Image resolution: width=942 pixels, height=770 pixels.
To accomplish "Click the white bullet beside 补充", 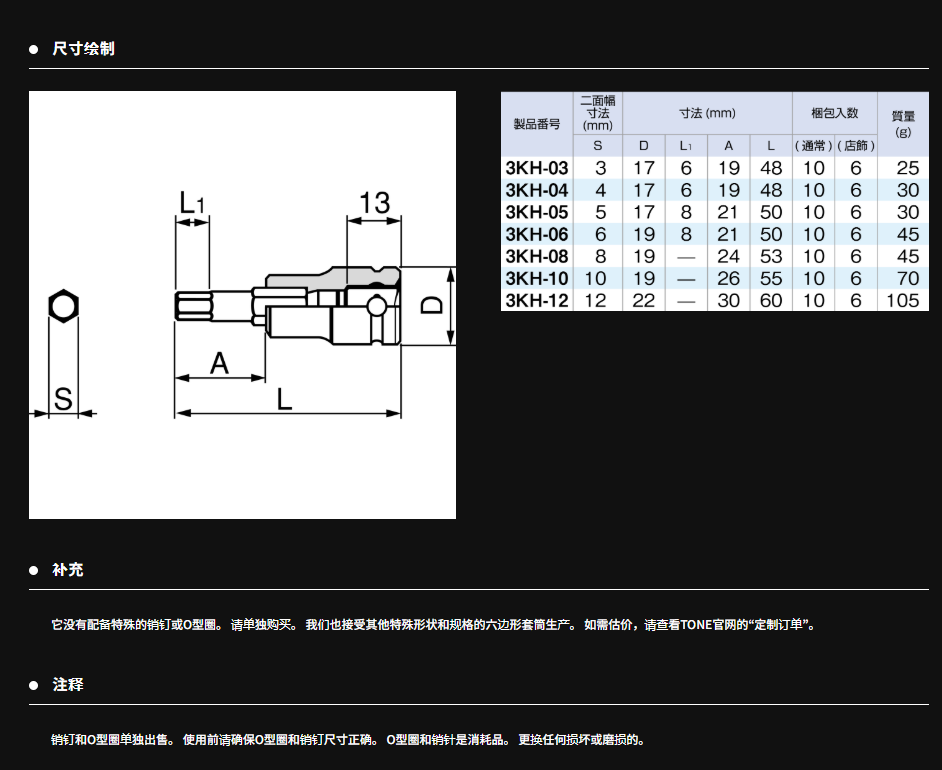I will point(33,570).
